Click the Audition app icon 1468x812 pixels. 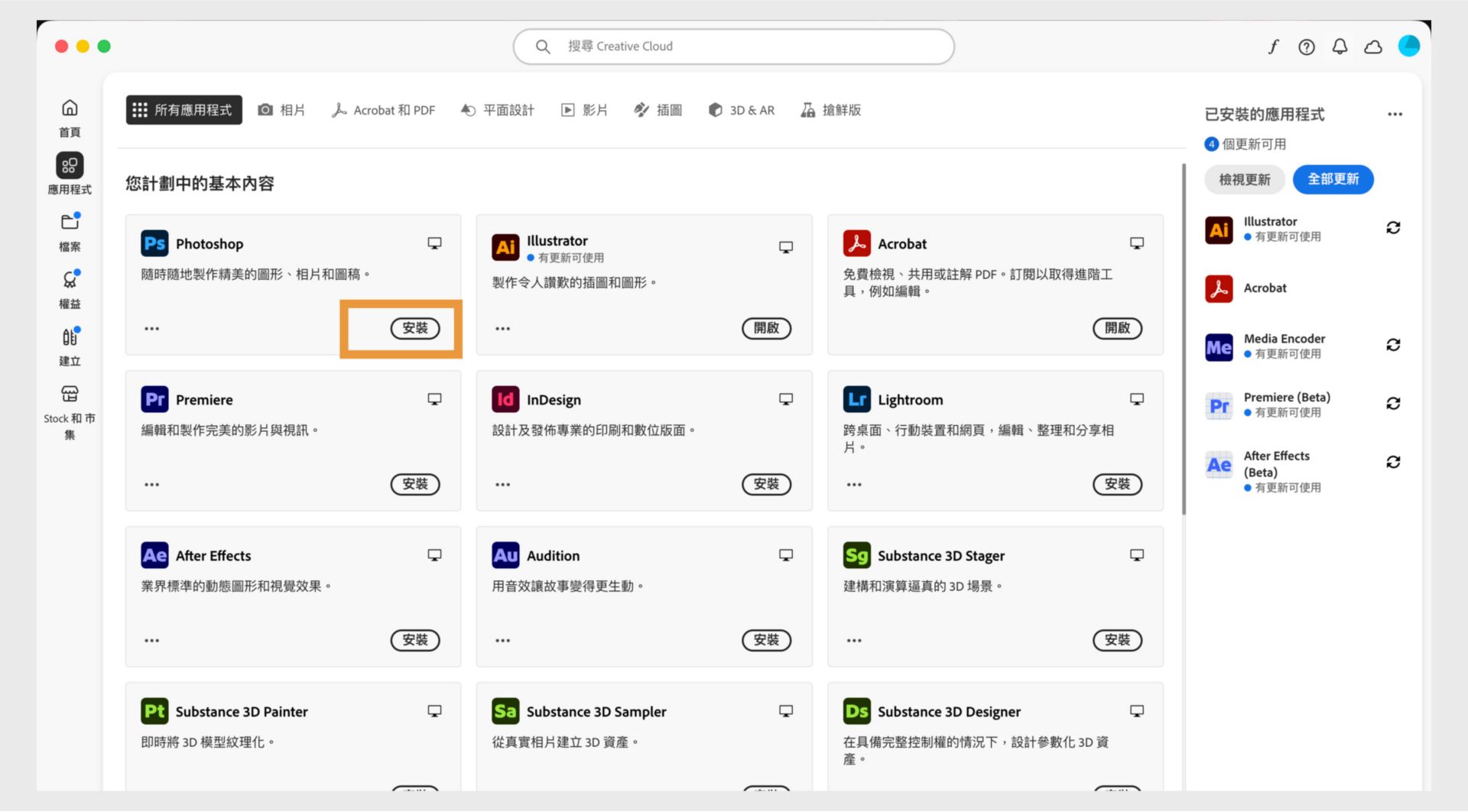[x=505, y=555]
